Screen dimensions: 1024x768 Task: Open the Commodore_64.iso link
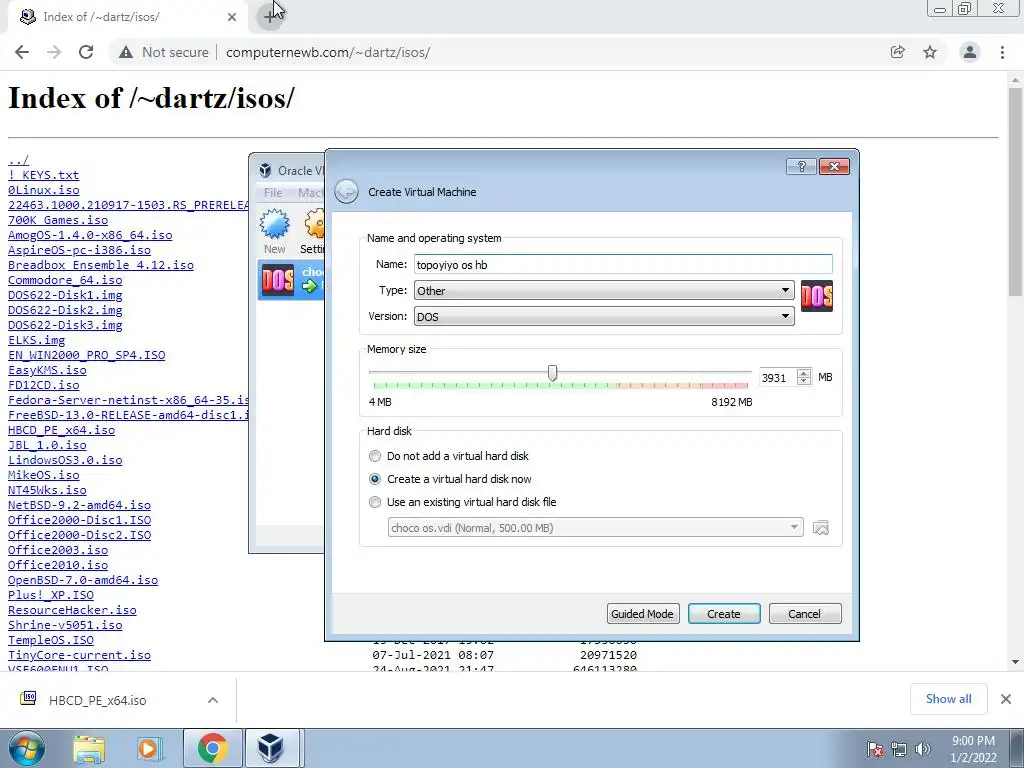pyautogui.click(x=65, y=280)
